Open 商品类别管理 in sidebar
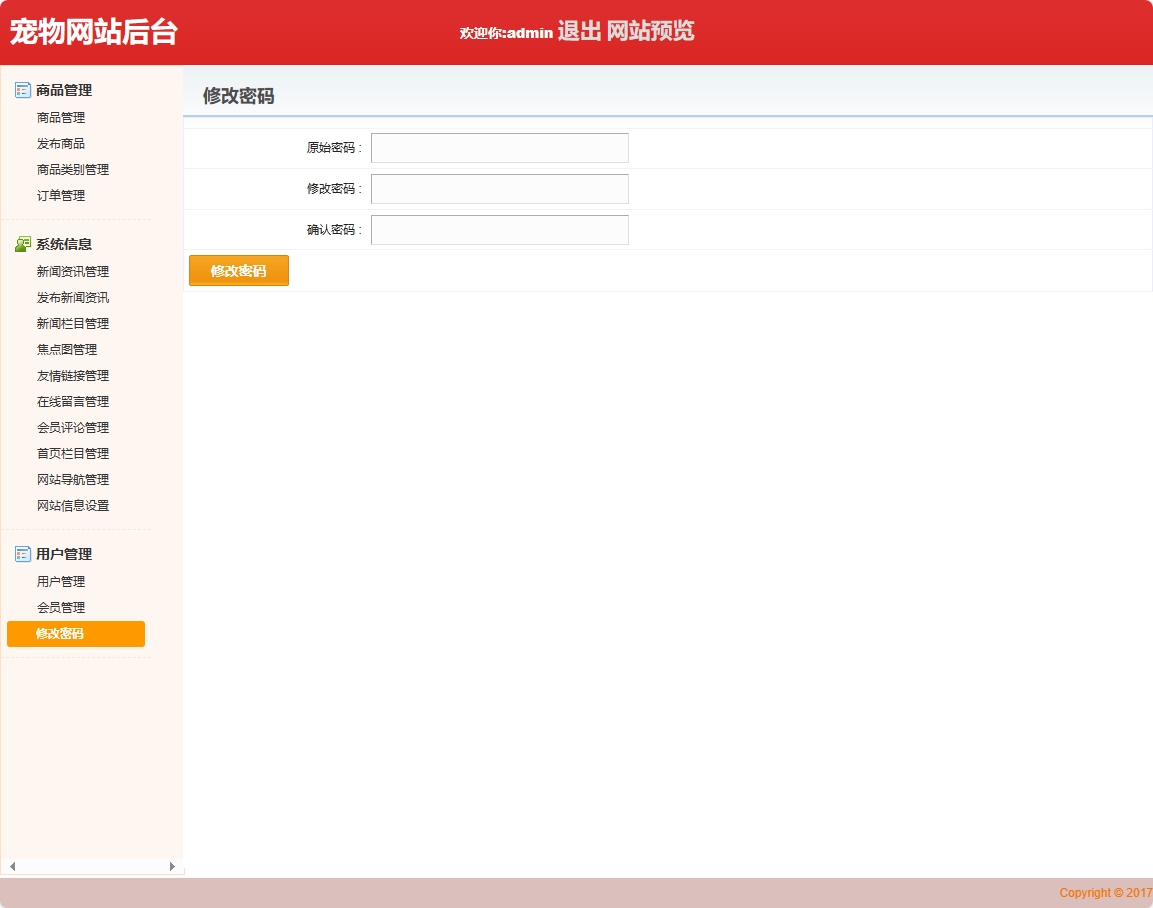This screenshot has height=908, width=1153. pos(73,170)
